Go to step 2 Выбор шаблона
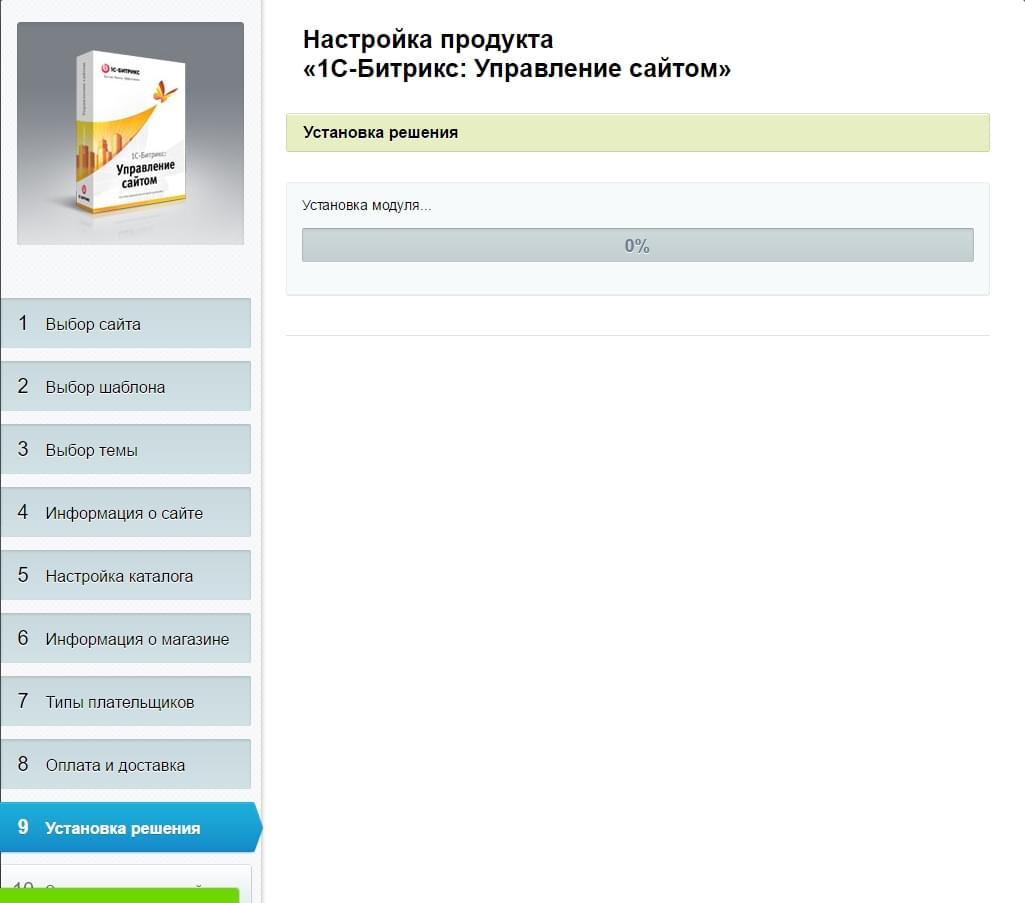Screen dimensions: 1025x903 point(126,386)
